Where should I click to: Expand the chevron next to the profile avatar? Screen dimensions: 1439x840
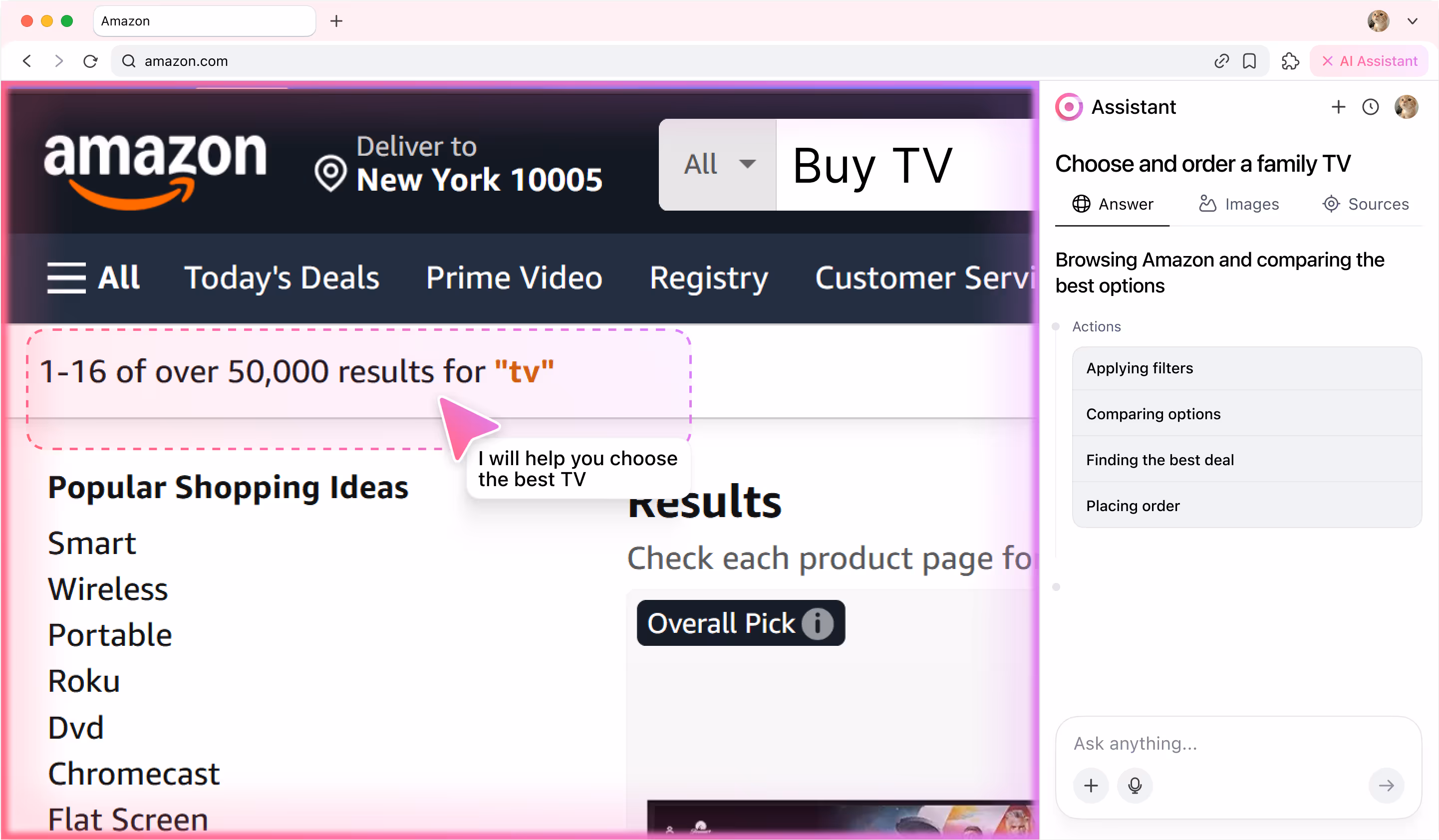point(1412,21)
